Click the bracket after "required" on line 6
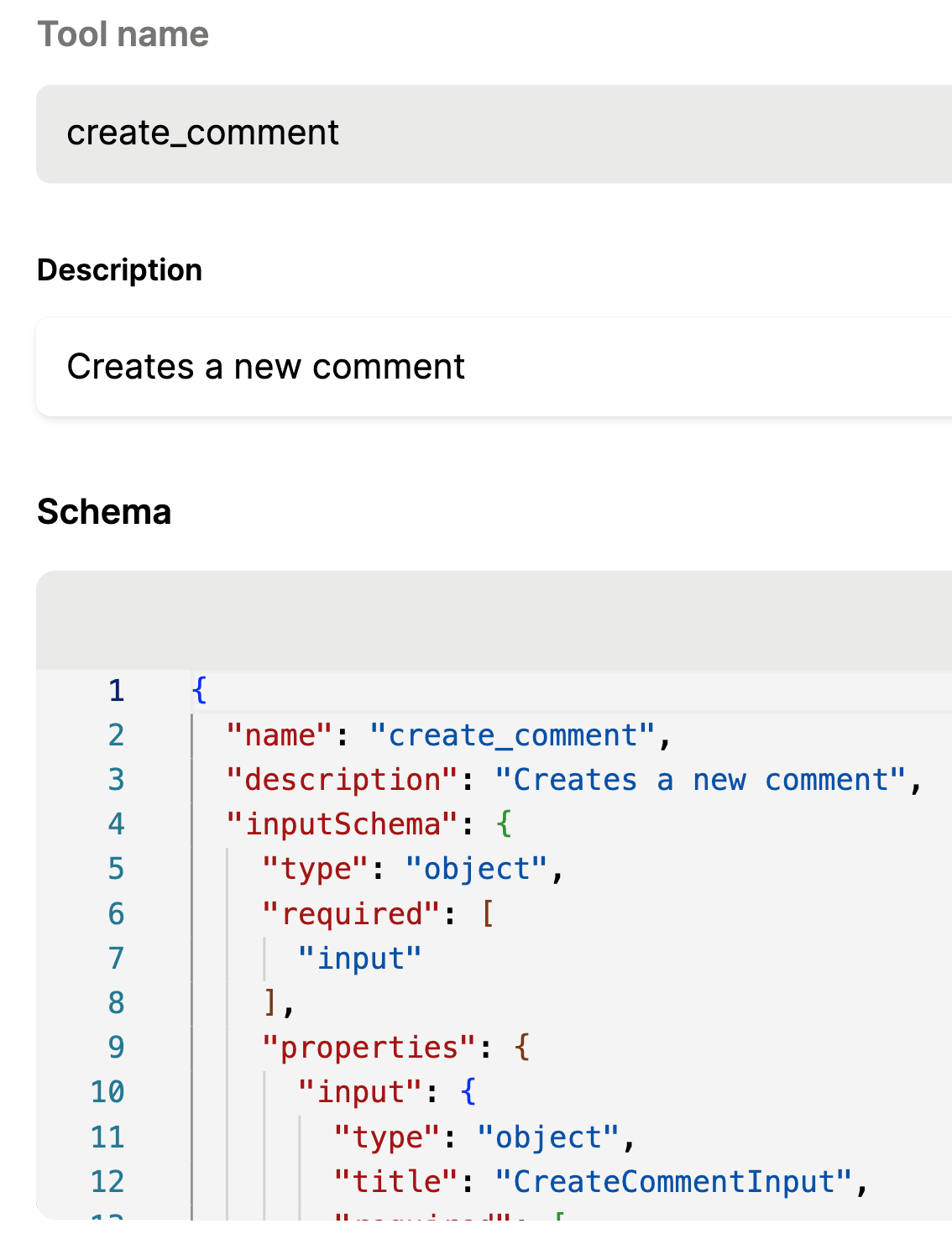 coord(487,913)
